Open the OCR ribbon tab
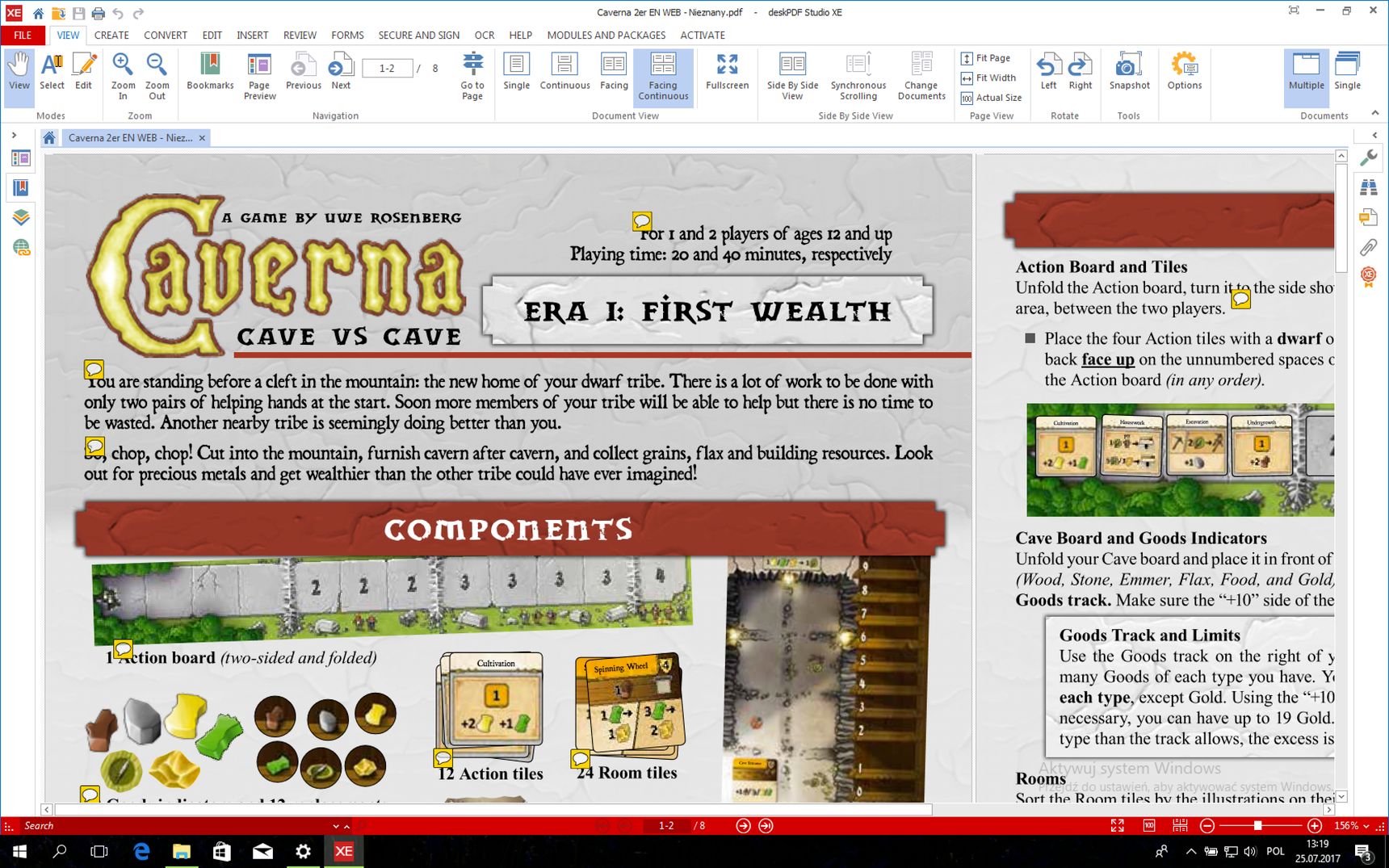Screen dimensions: 1389x868 pos(485,35)
